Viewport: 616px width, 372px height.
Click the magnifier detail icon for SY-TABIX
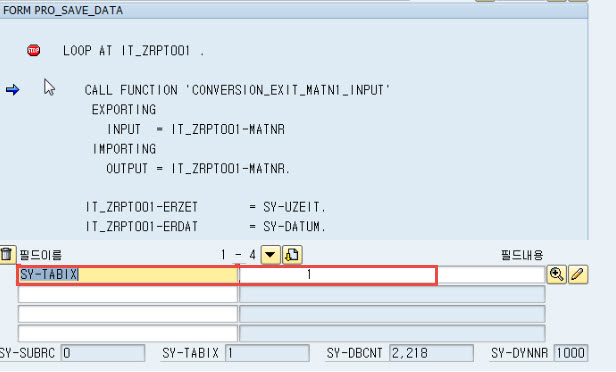pyautogui.click(x=556, y=274)
